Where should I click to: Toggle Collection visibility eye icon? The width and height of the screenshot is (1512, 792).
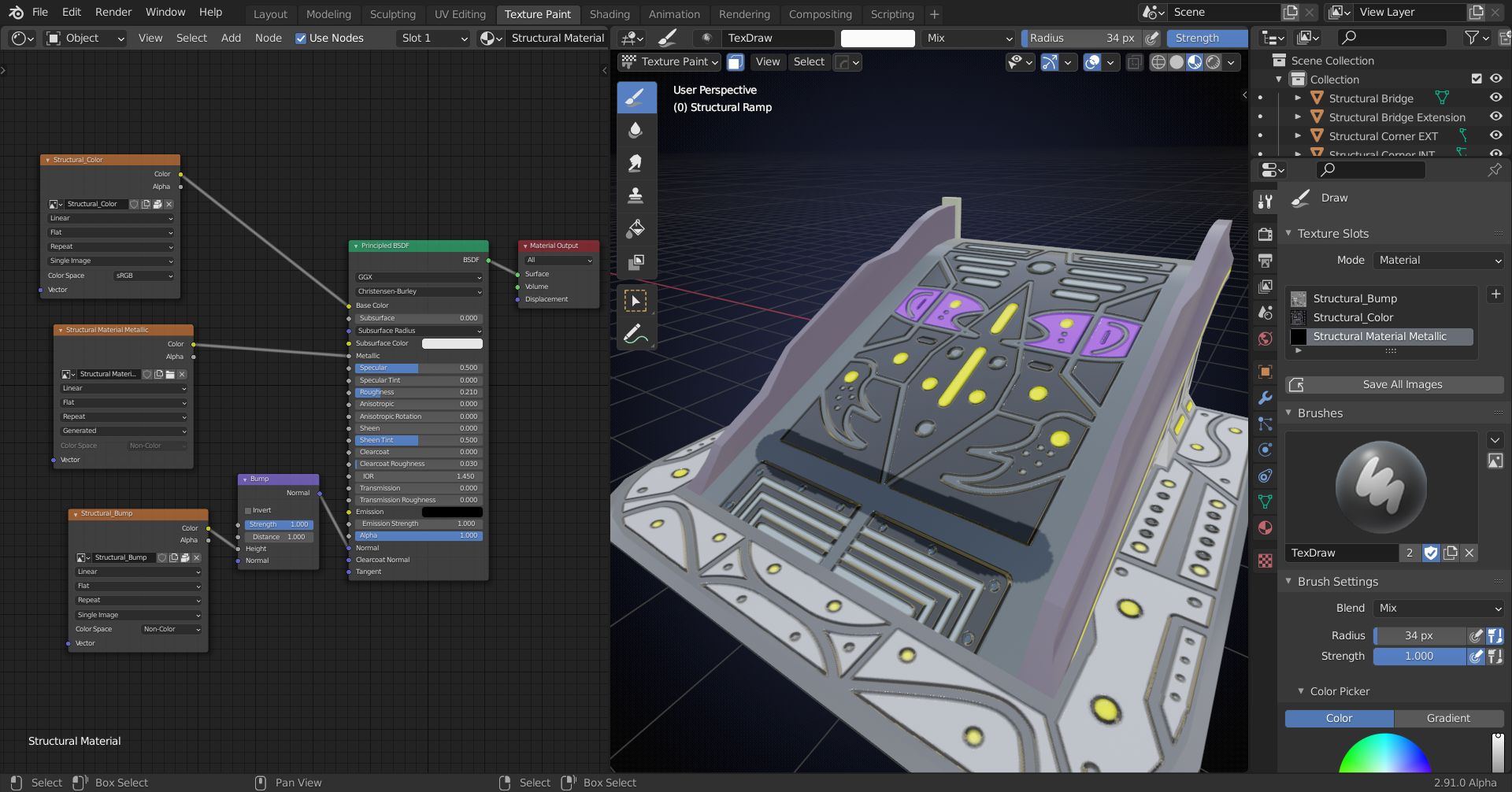tap(1496, 79)
